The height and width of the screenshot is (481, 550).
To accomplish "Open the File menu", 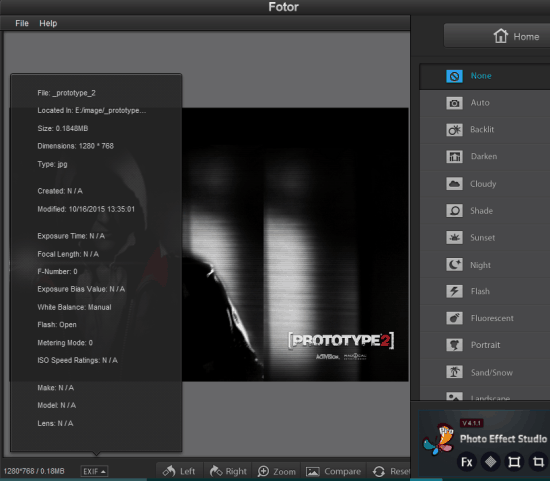I will pyautogui.click(x=22, y=23).
